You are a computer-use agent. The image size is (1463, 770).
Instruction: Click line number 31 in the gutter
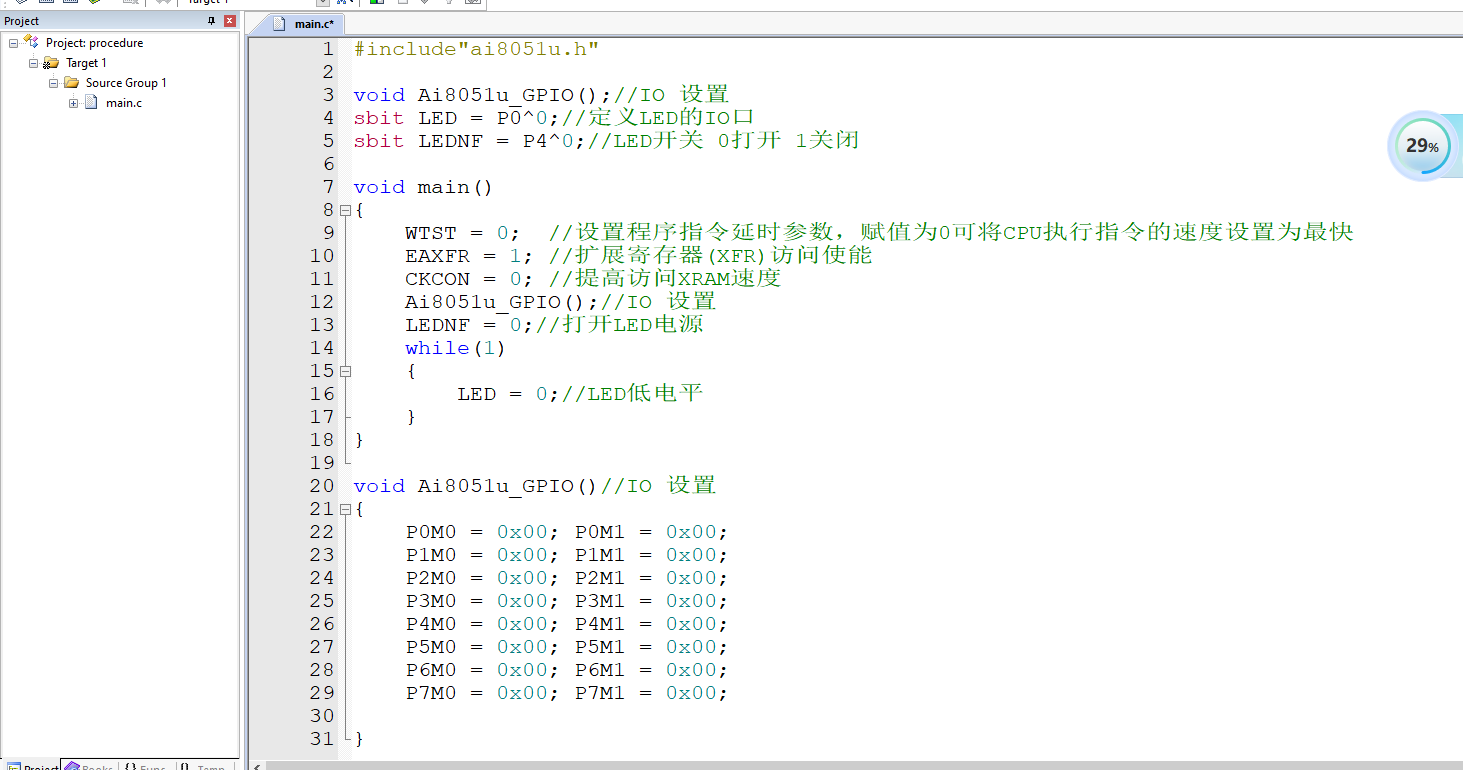point(322,739)
